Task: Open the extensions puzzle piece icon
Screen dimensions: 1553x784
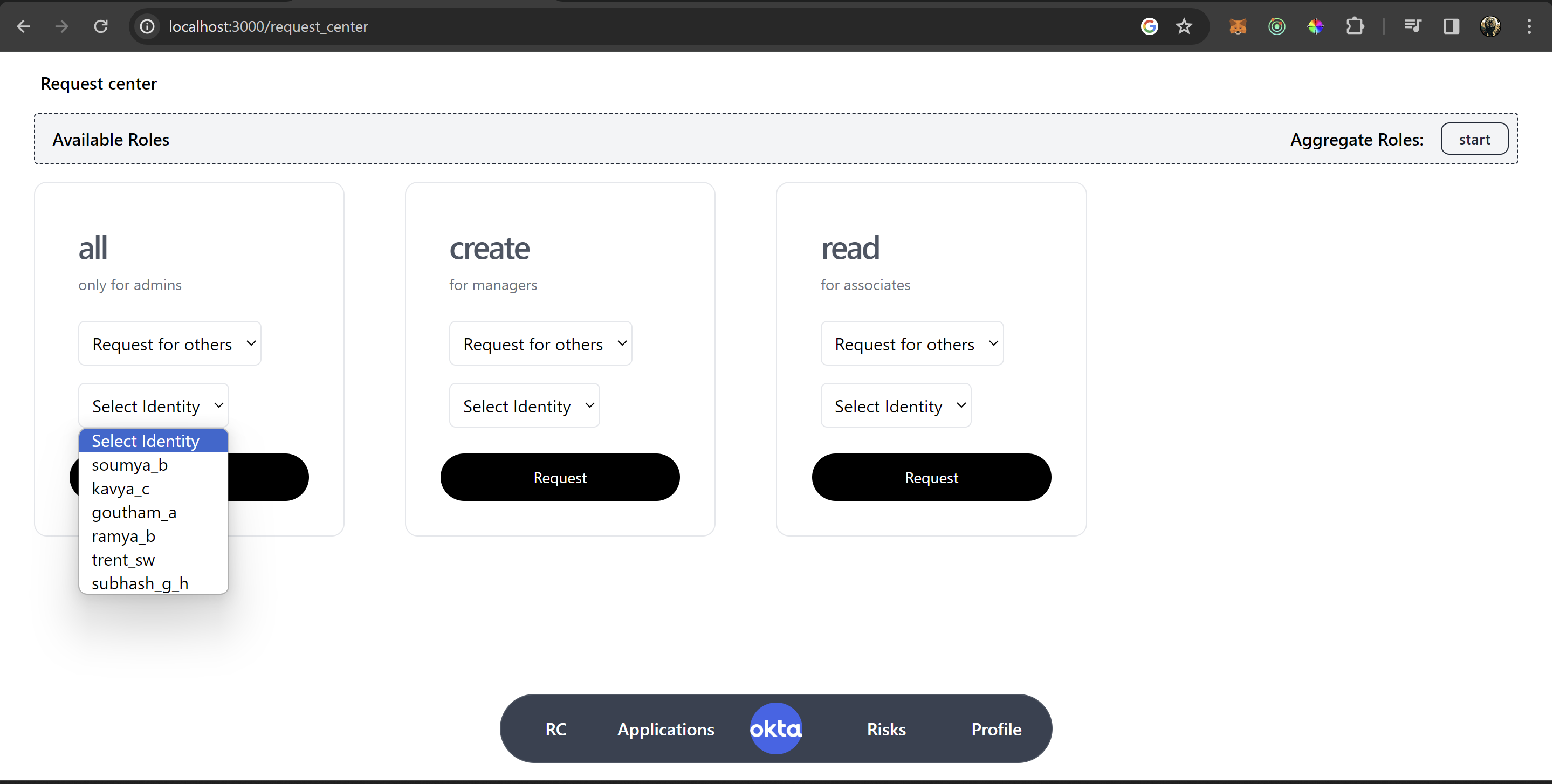Action: pyautogui.click(x=1355, y=26)
